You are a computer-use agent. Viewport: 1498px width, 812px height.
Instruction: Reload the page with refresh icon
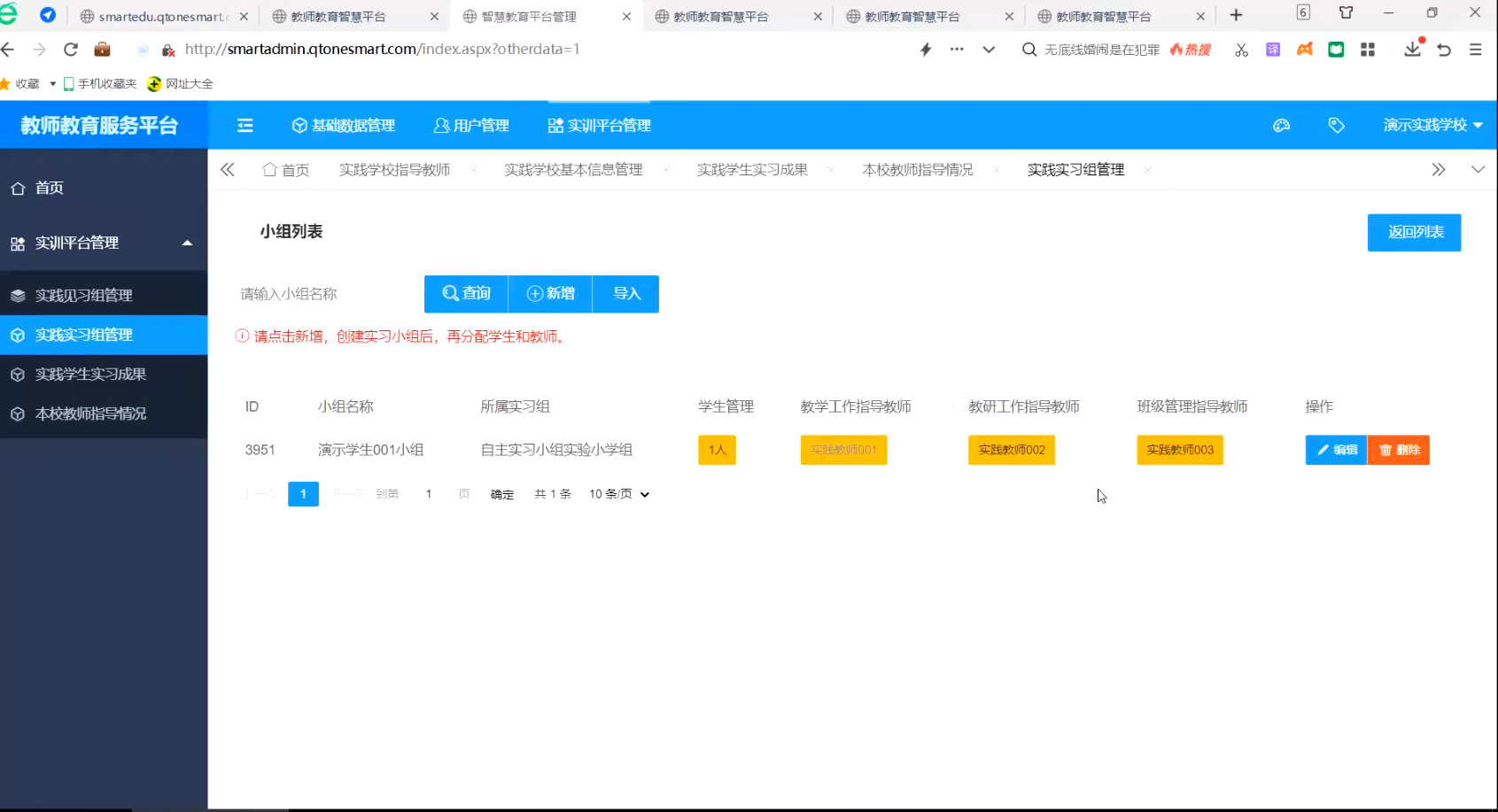(71, 50)
